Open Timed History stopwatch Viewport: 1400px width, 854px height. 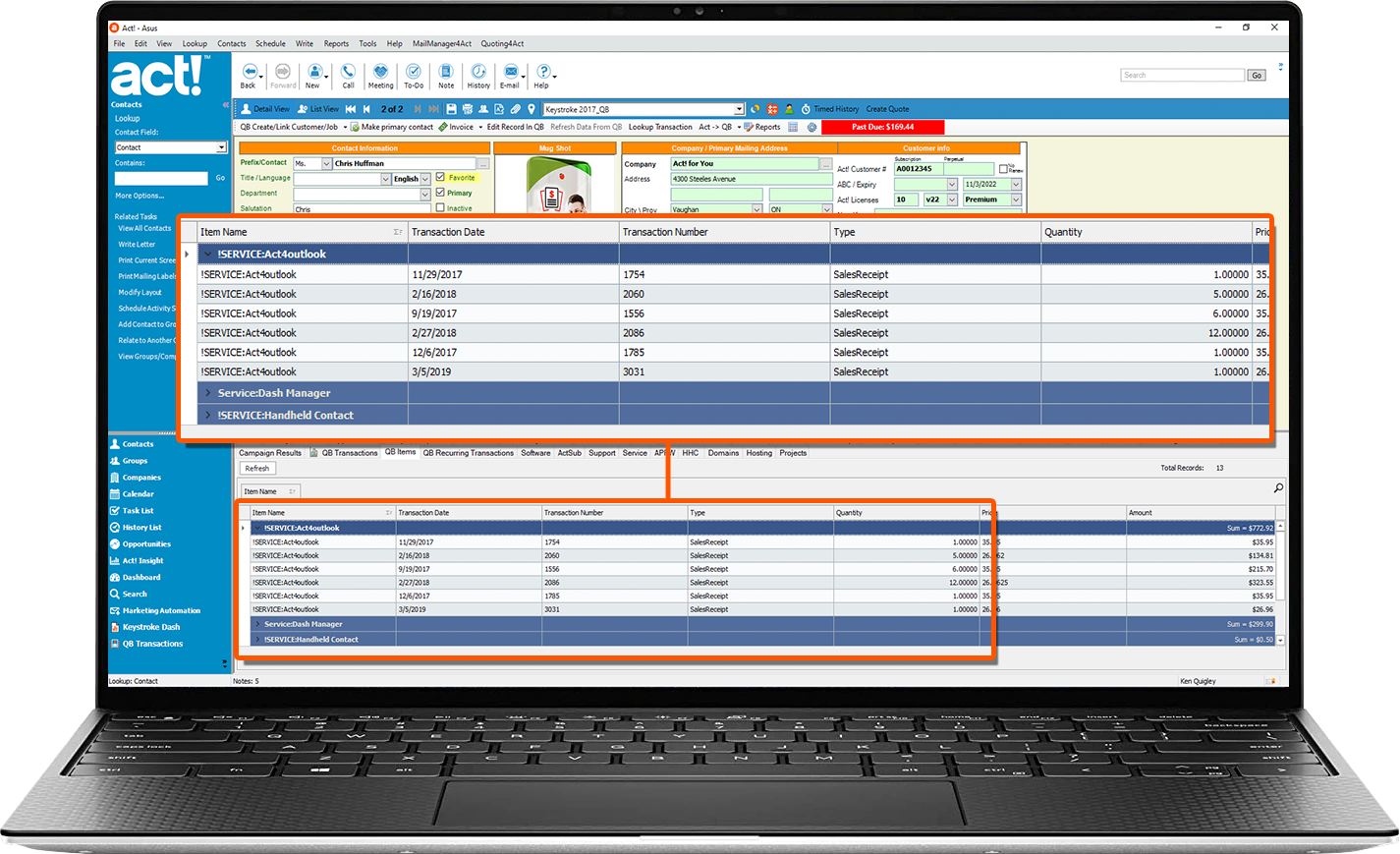click(x=830, y=109)
